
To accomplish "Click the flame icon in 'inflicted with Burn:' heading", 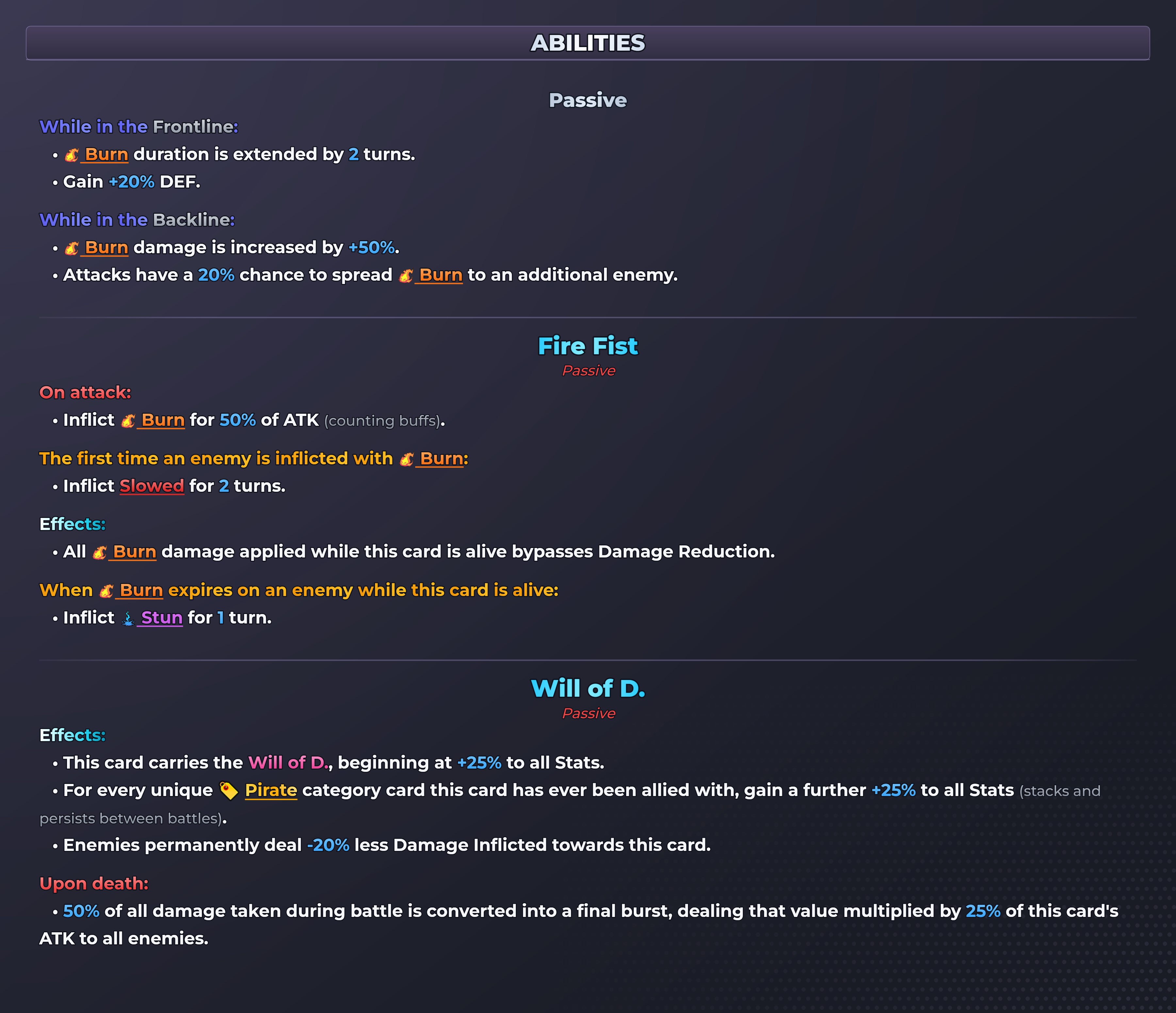I will [406, 459].
